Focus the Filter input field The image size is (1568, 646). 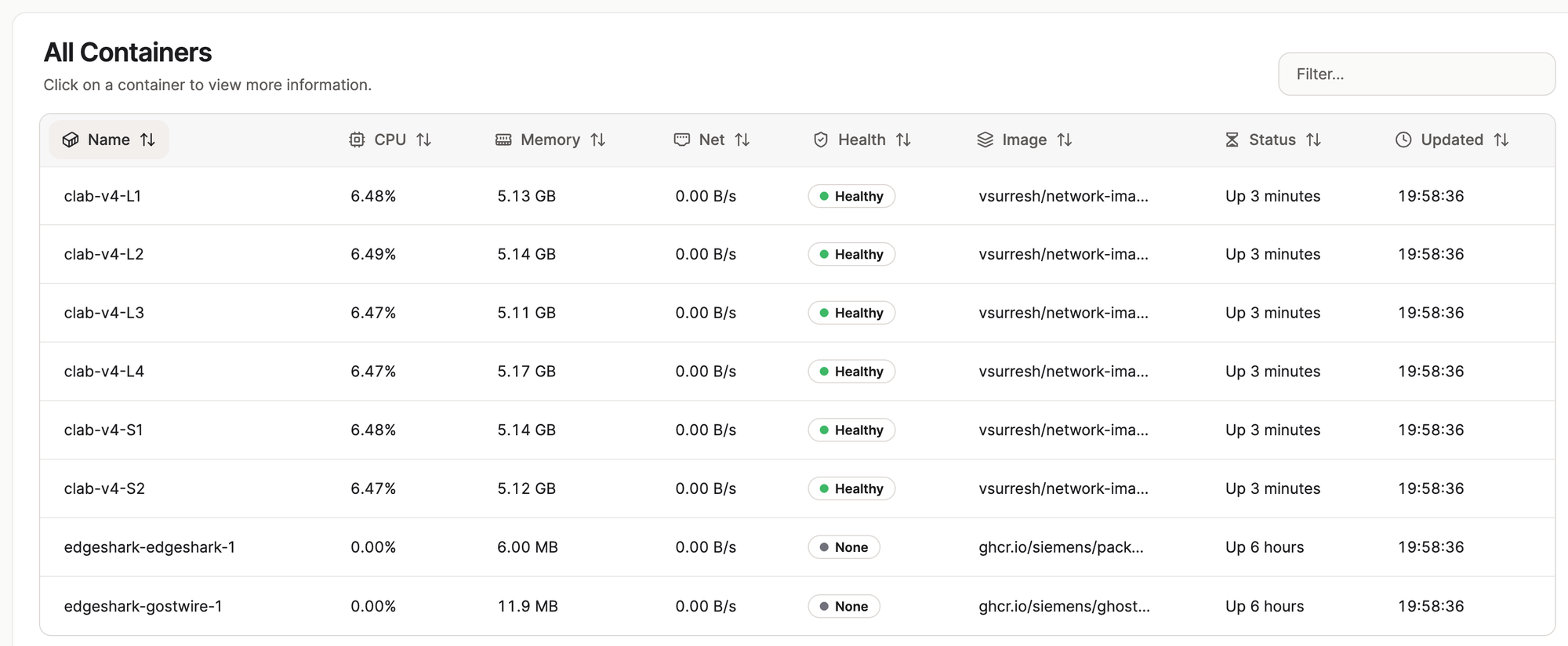[1417, 74]
